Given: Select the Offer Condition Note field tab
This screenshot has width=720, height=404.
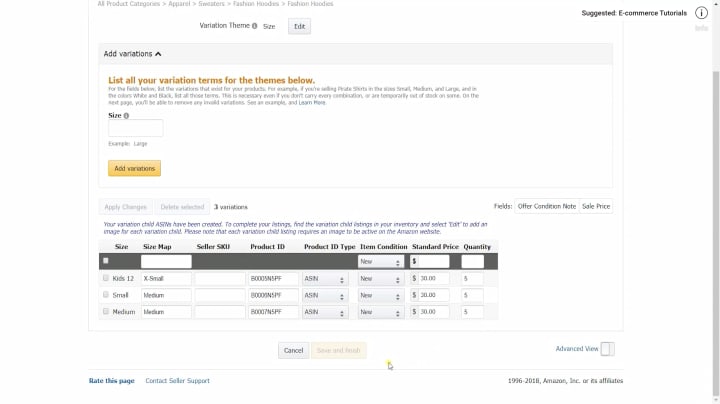Looking at the screenshot, I should [x=547, y=206].
